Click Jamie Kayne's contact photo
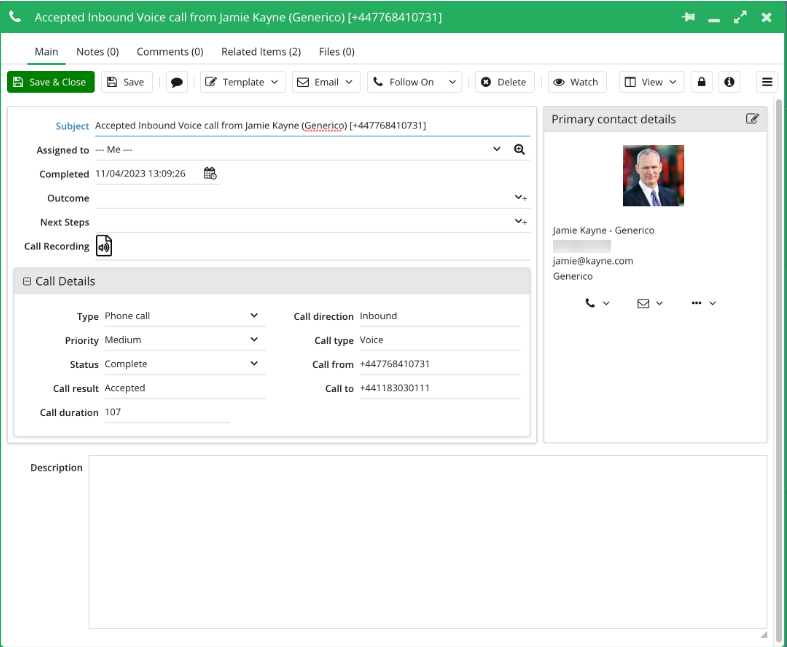787x647 pixels. click(x=653, y=176)
